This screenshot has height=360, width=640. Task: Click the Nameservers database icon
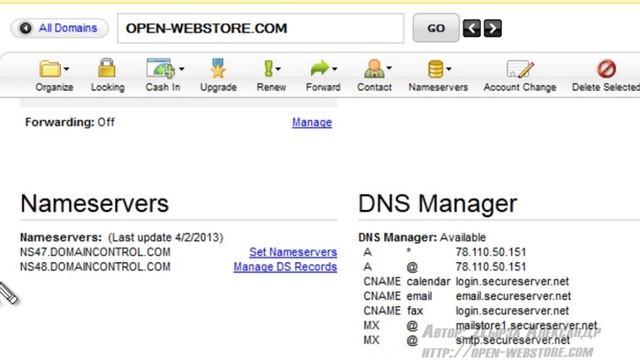(436, 69)
